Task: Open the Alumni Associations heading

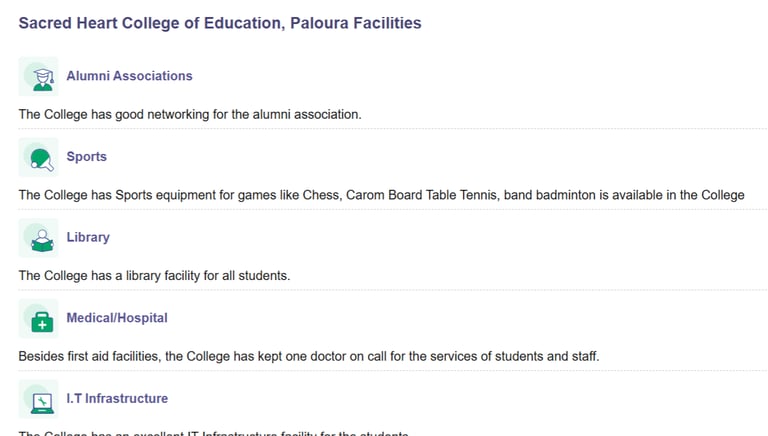Action: pyautogui.click(x=129, y=76)
